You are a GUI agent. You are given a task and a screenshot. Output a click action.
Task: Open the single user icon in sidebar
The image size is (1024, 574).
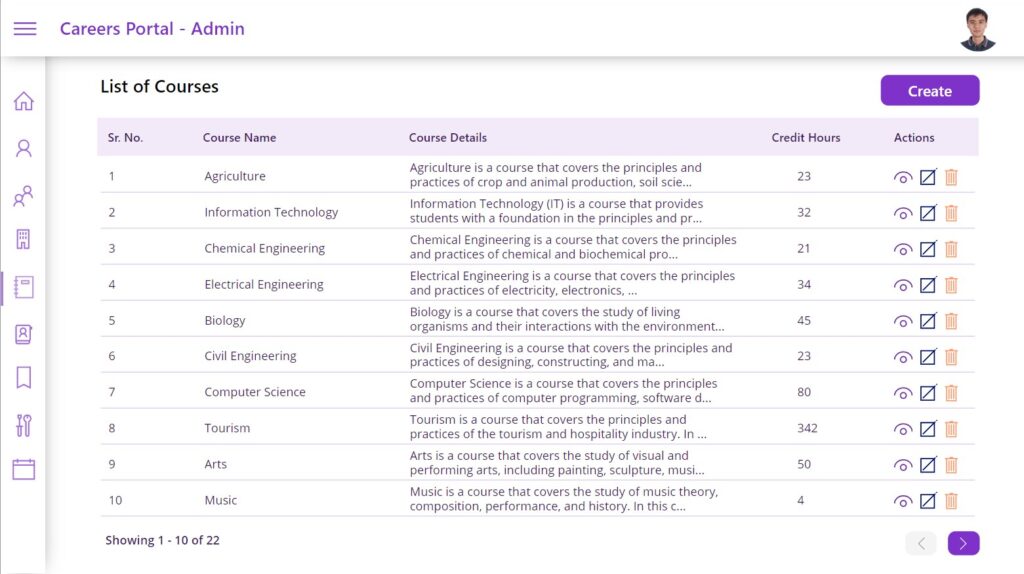(x=24, y=148)
